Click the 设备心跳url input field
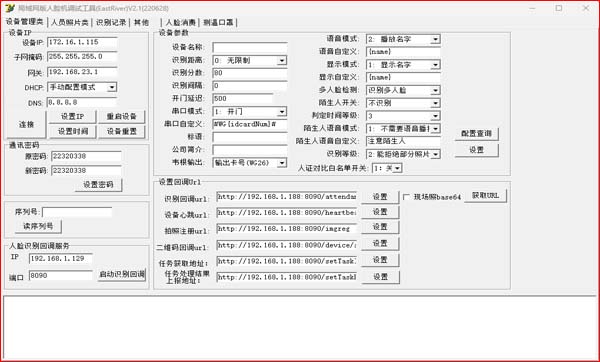600x362 pixels. [x=286, y=212]
